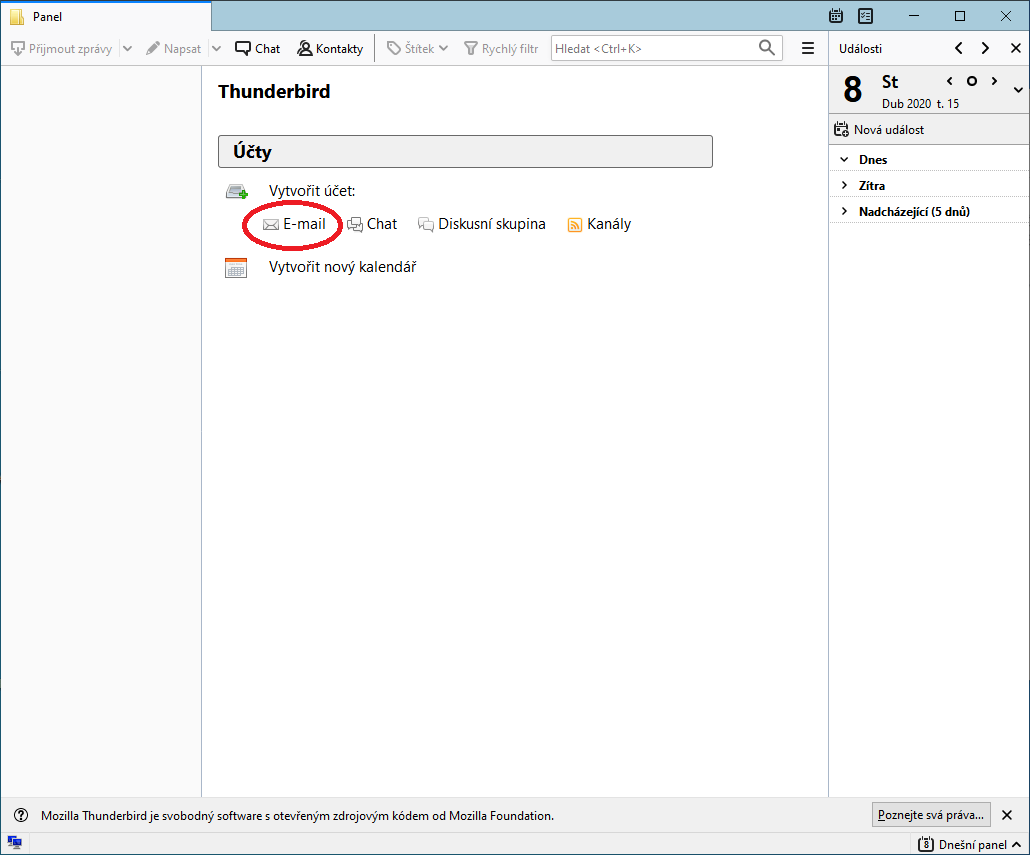Click the Poznejte svá práva button
This screenshot has height=855, width=1030.
point(931,815)
